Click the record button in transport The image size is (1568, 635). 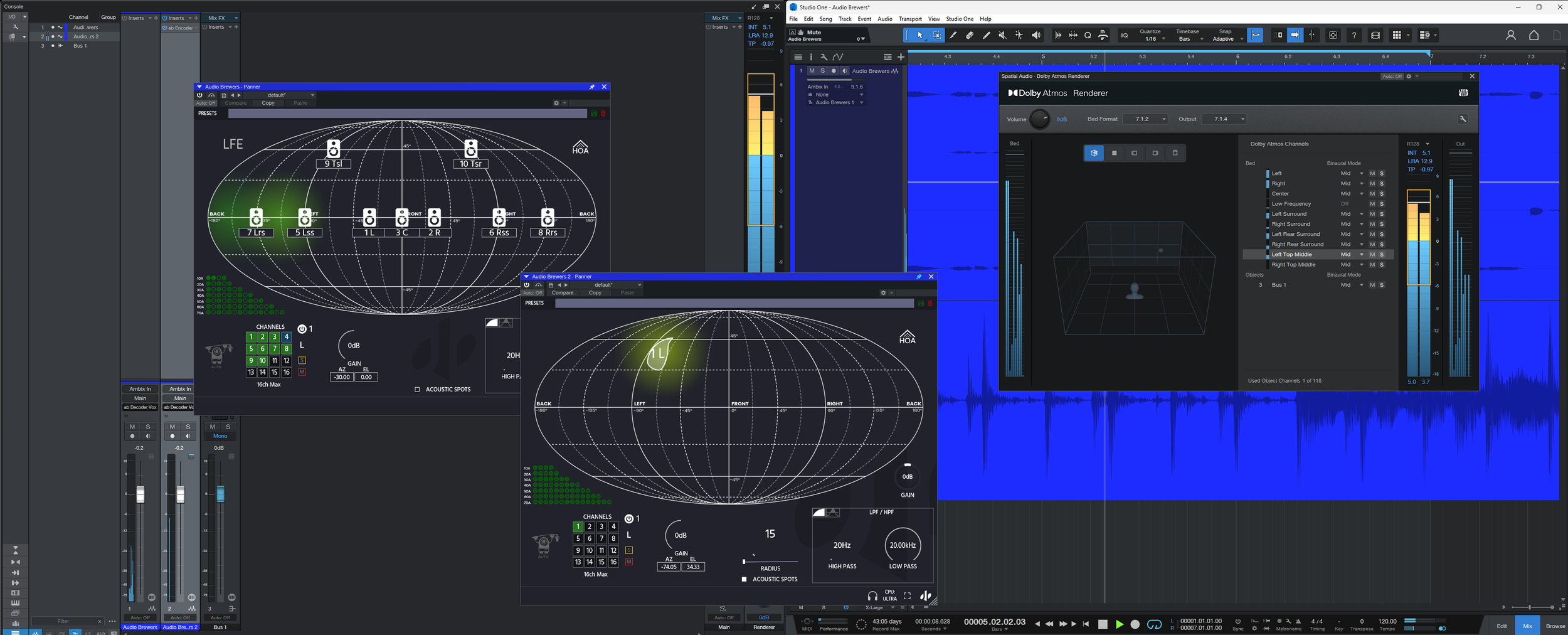click(x=1135, y=624)
